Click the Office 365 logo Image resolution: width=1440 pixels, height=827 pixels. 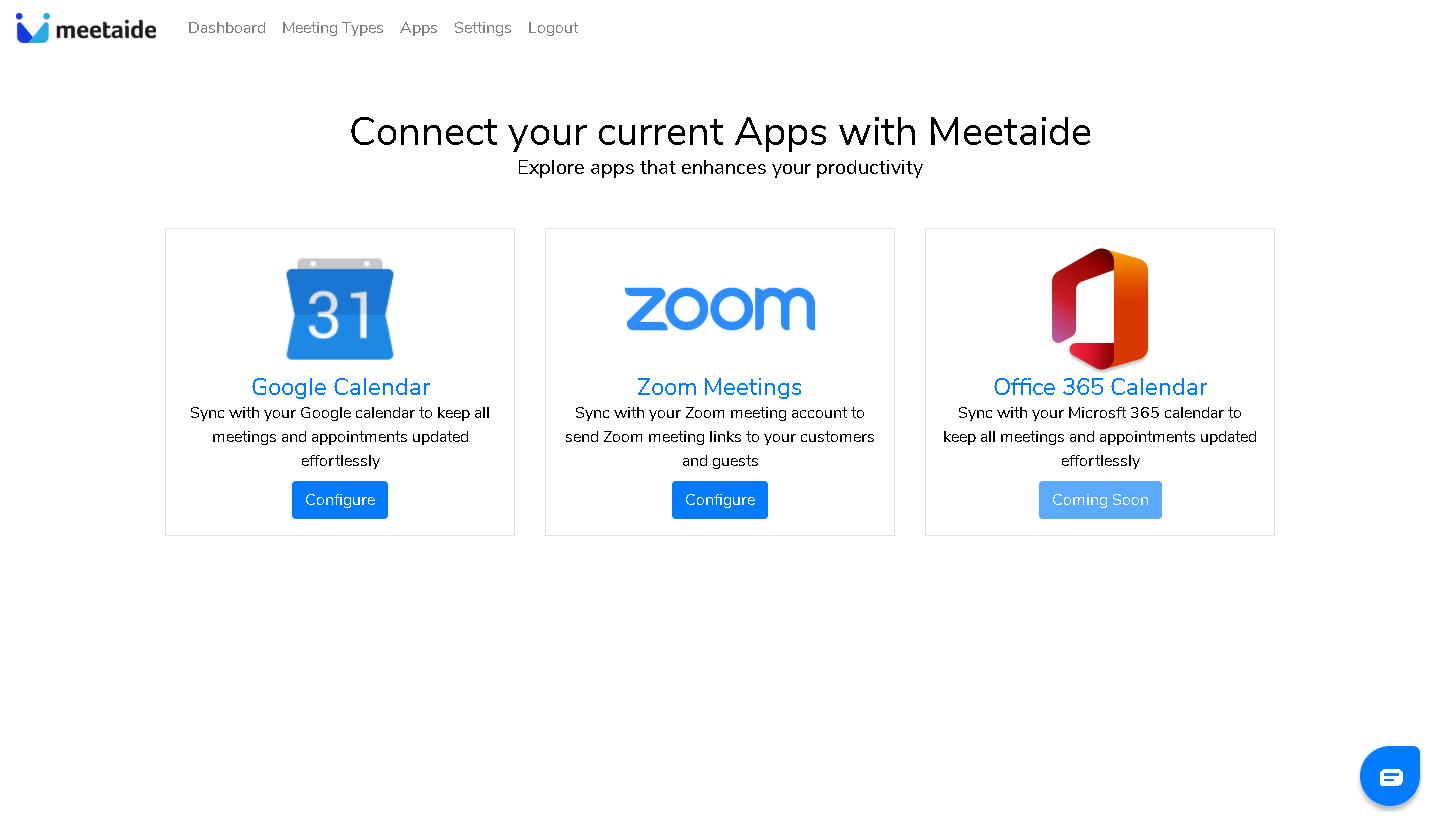point(1100,309)
